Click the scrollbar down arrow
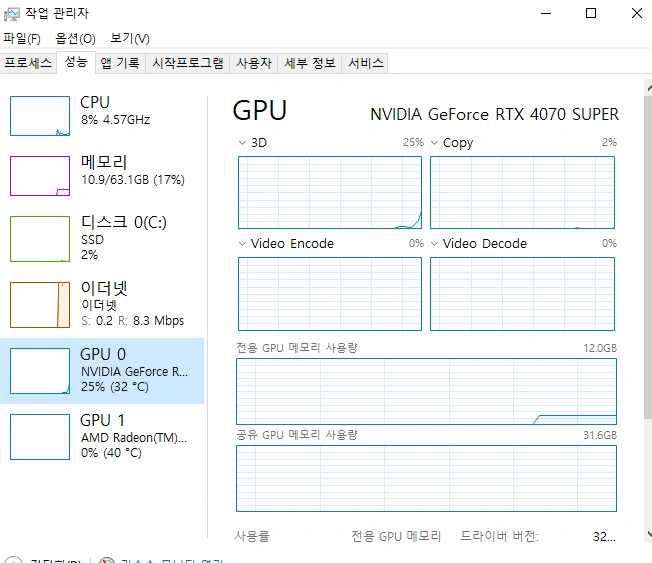 [649, 533]
